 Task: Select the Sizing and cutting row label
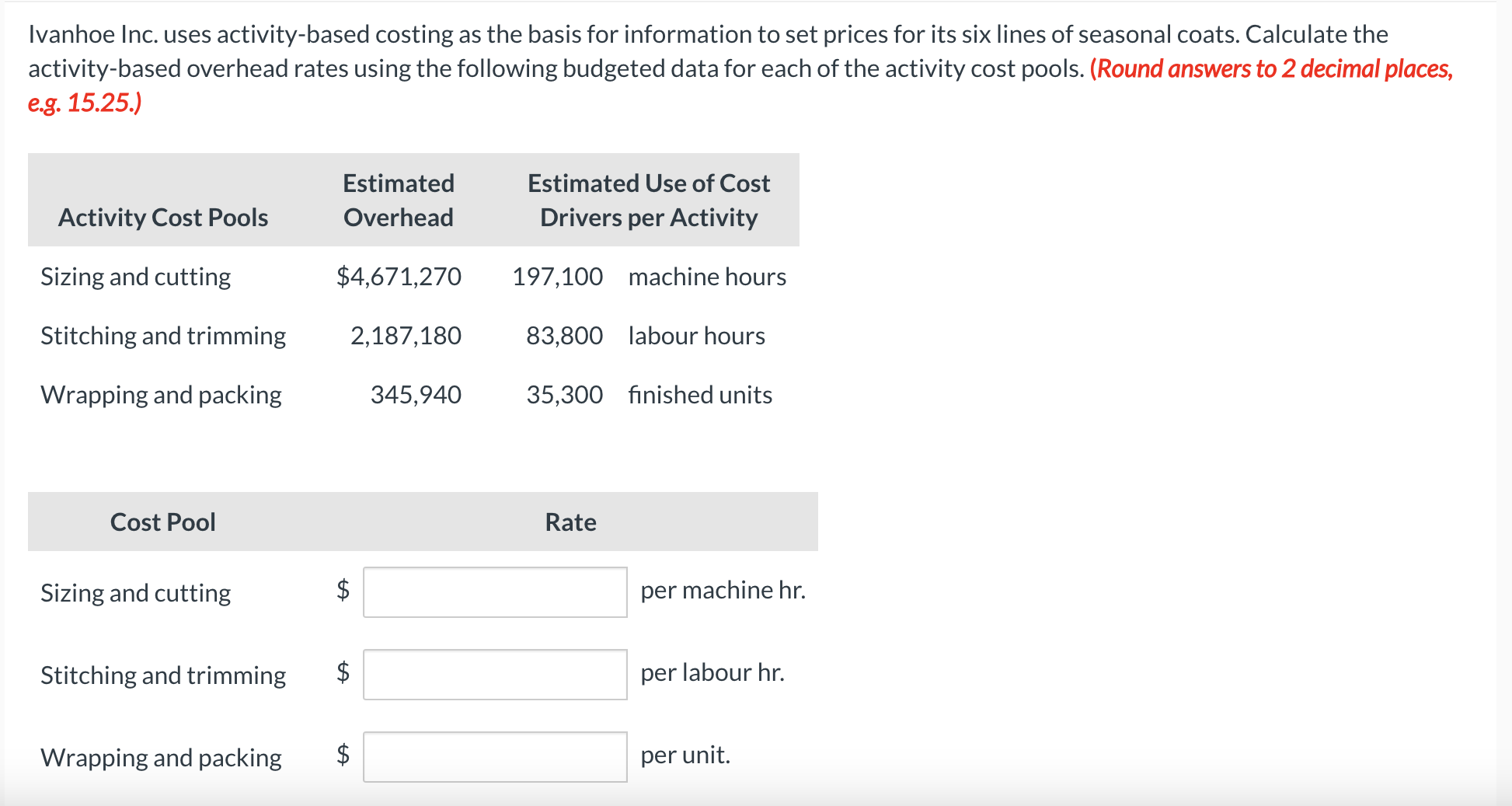(135, 277)
